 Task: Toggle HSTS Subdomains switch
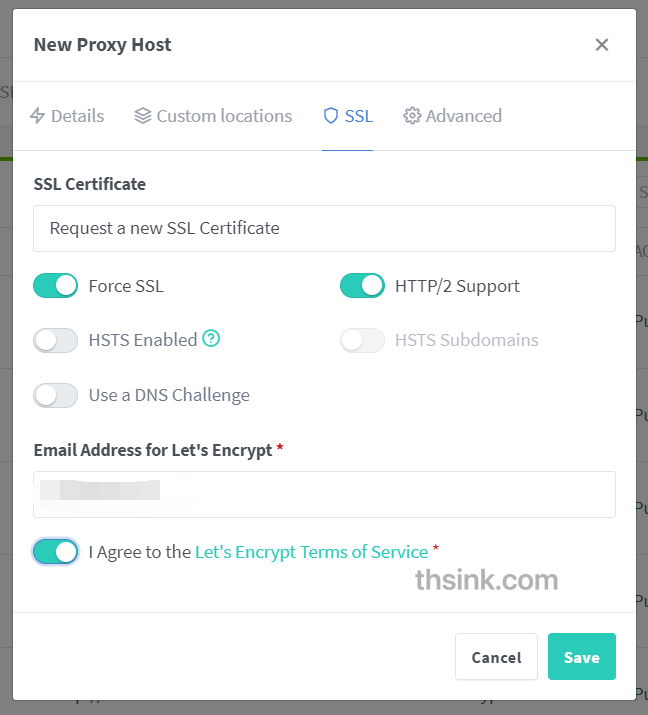click(x=362, y=340)
